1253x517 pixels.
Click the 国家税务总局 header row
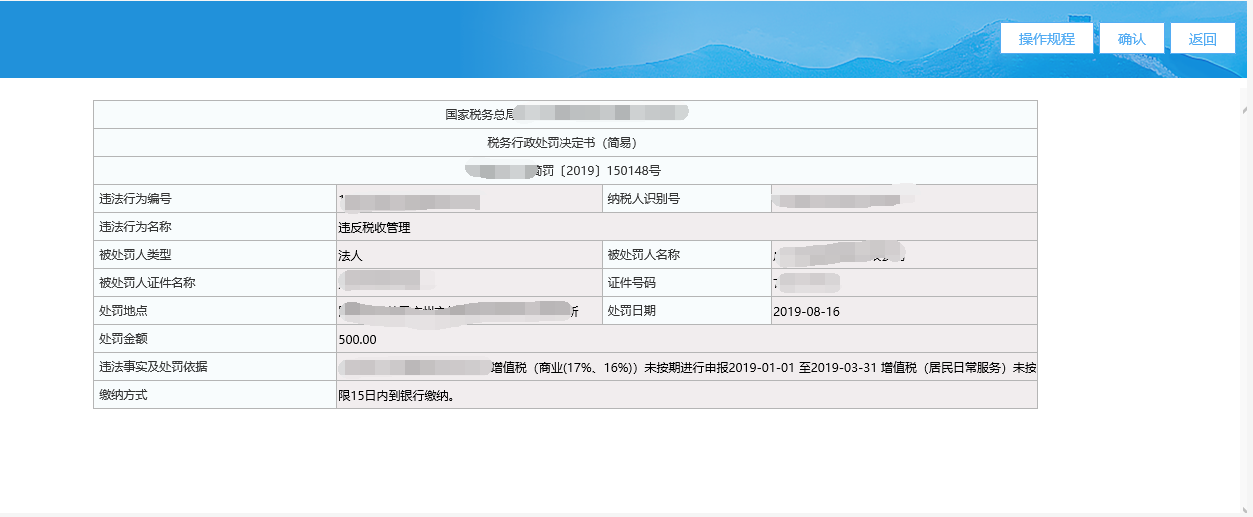pyautogui.click(x=480, y=114)
